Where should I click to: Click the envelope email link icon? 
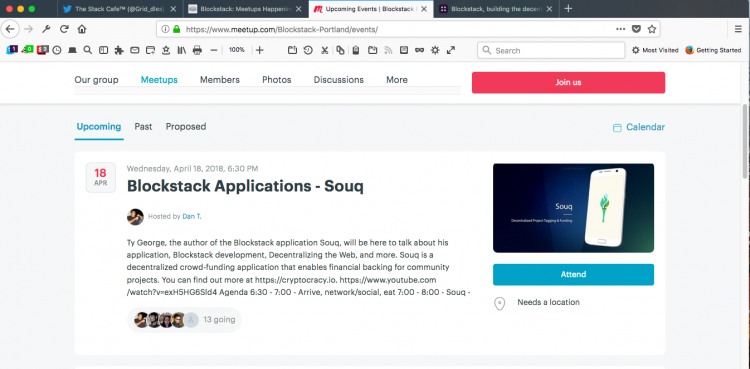click(x=135, y=50)
